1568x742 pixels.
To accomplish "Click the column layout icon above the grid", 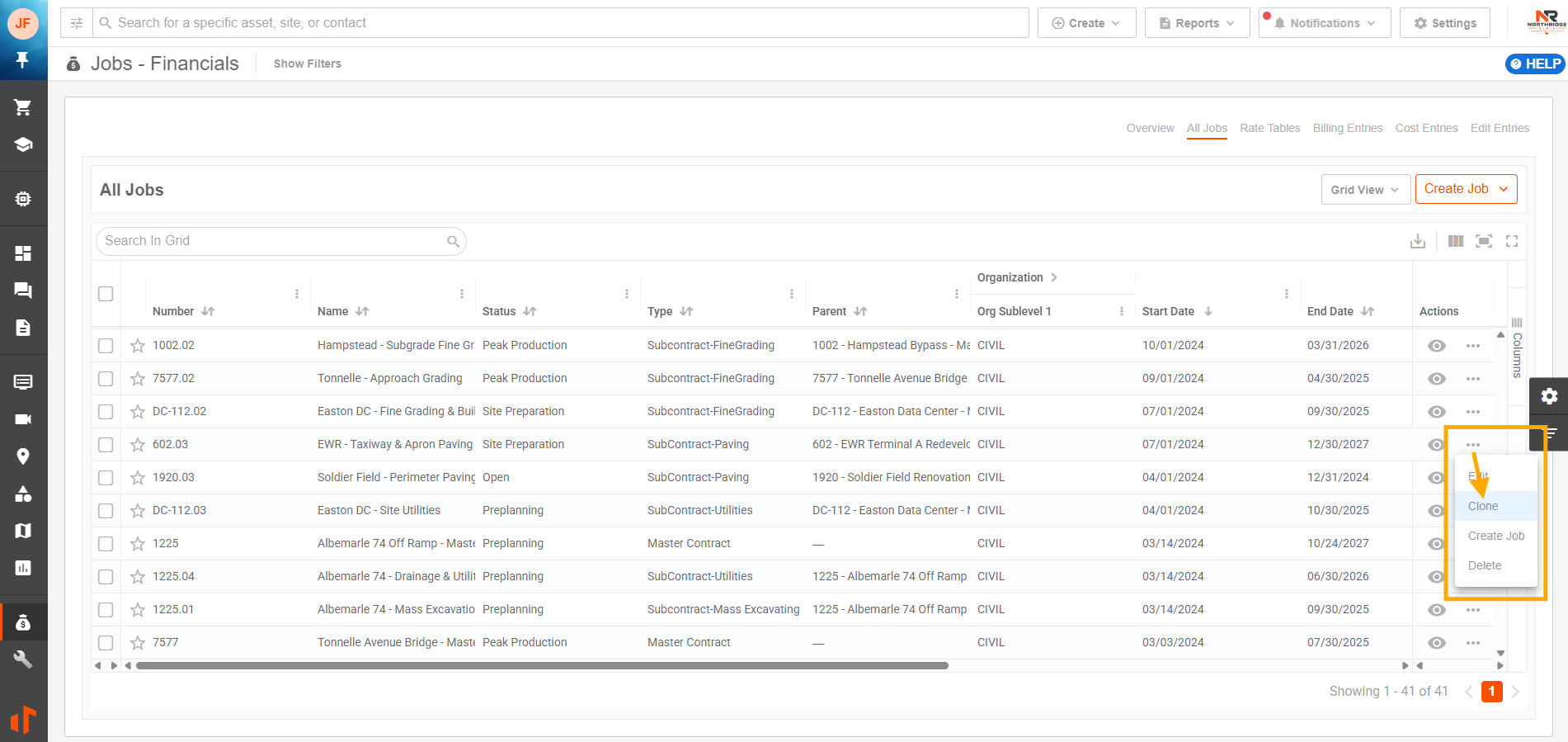I will (1456, 241).
